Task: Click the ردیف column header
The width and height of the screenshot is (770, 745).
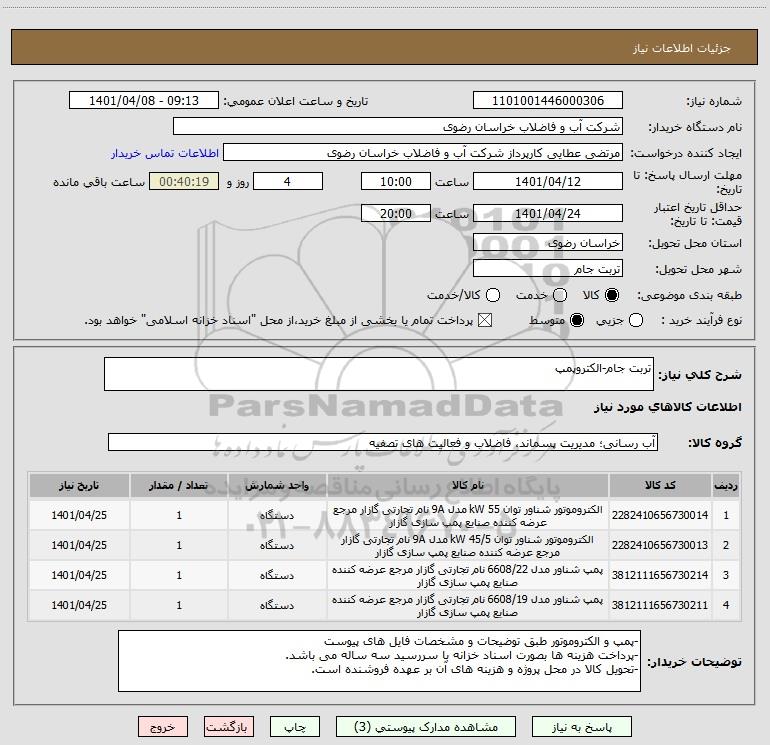Action: tap(726, 486)
